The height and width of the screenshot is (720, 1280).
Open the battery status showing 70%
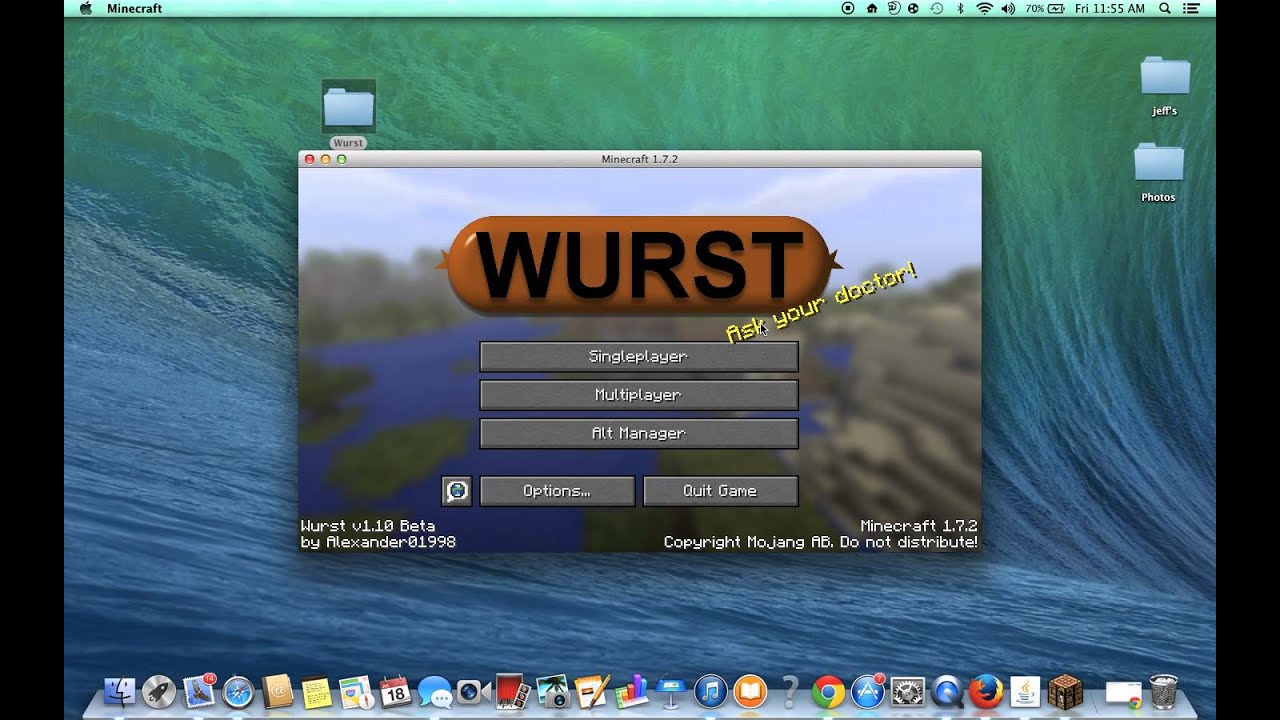click(x=1046, y=8)
